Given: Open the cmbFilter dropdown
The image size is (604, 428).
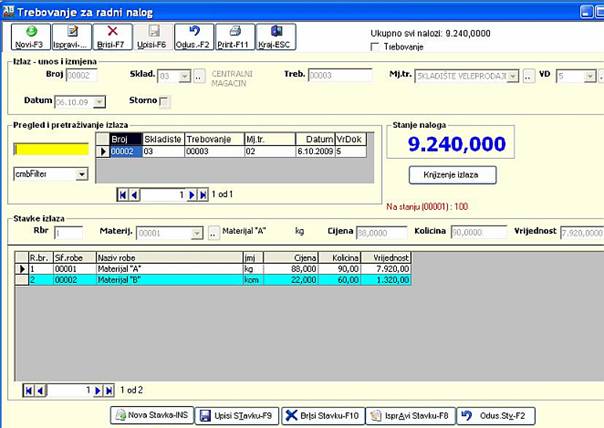Looking at the screenshot, I should (81, 174).
